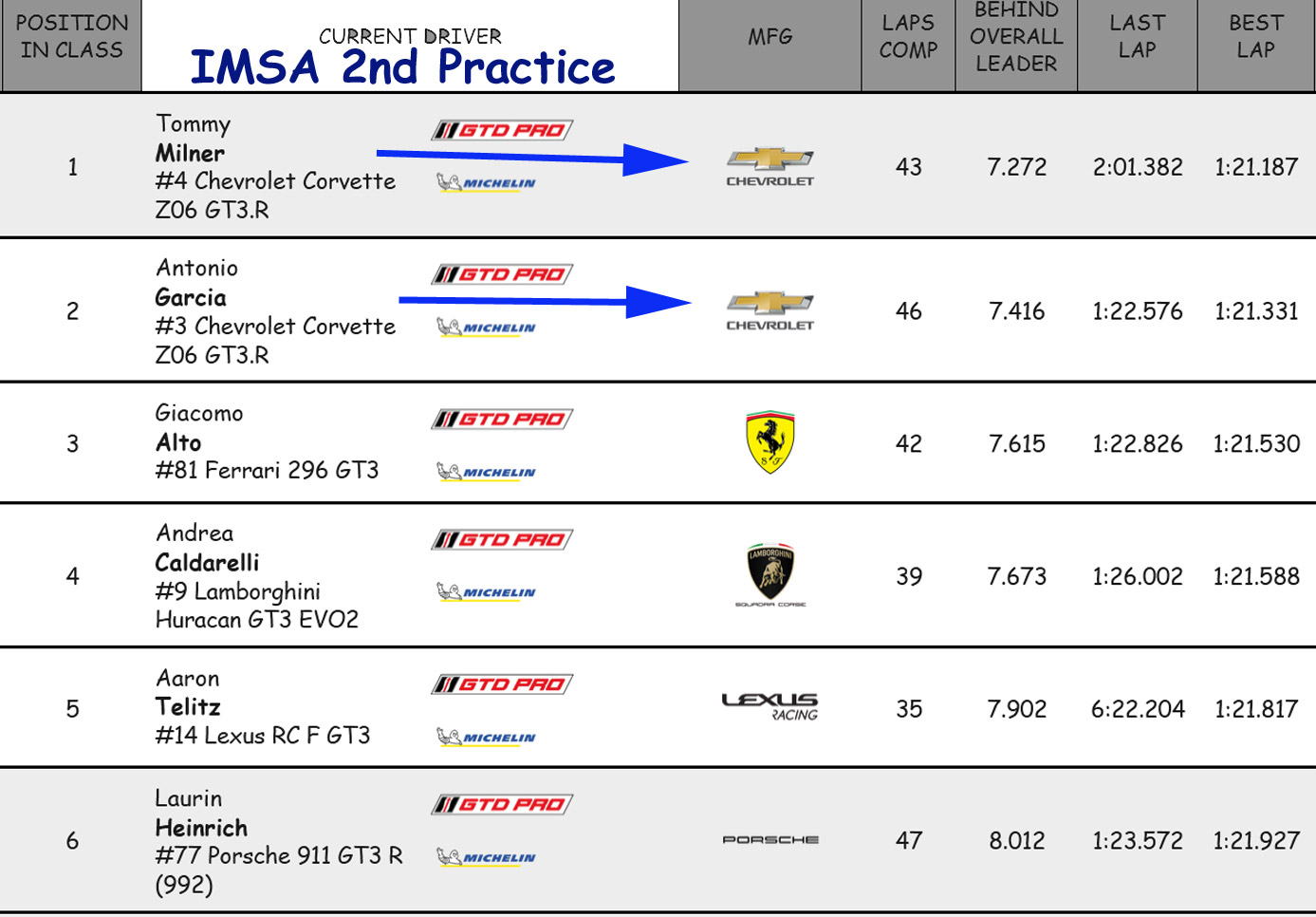Viewport: 1316px width, 917px height.
Task: Select the Lexus Racing logo
Action: pyautogui.click(x=769, y=706)
